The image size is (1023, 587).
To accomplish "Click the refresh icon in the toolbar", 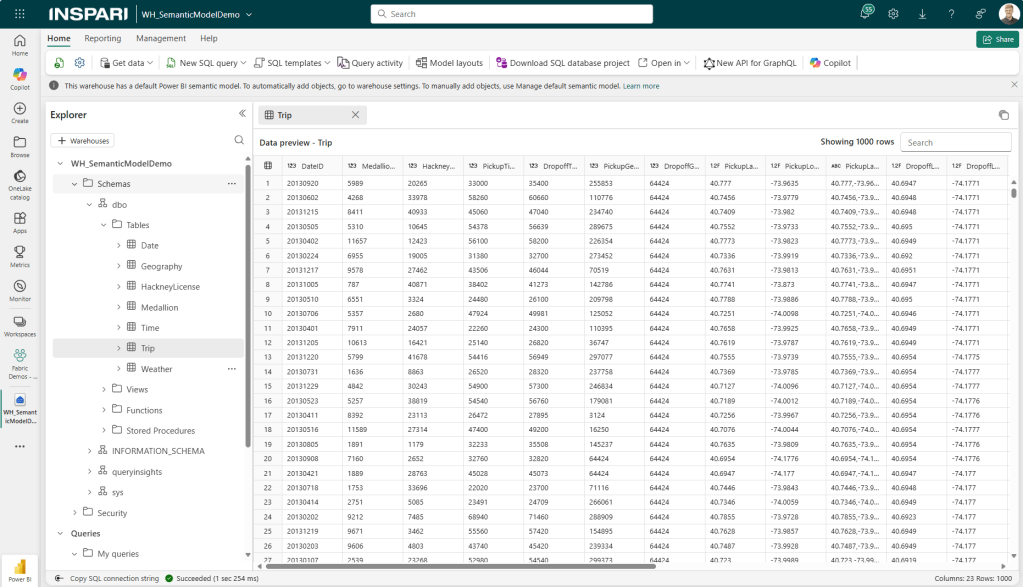I will click(60, 63).
